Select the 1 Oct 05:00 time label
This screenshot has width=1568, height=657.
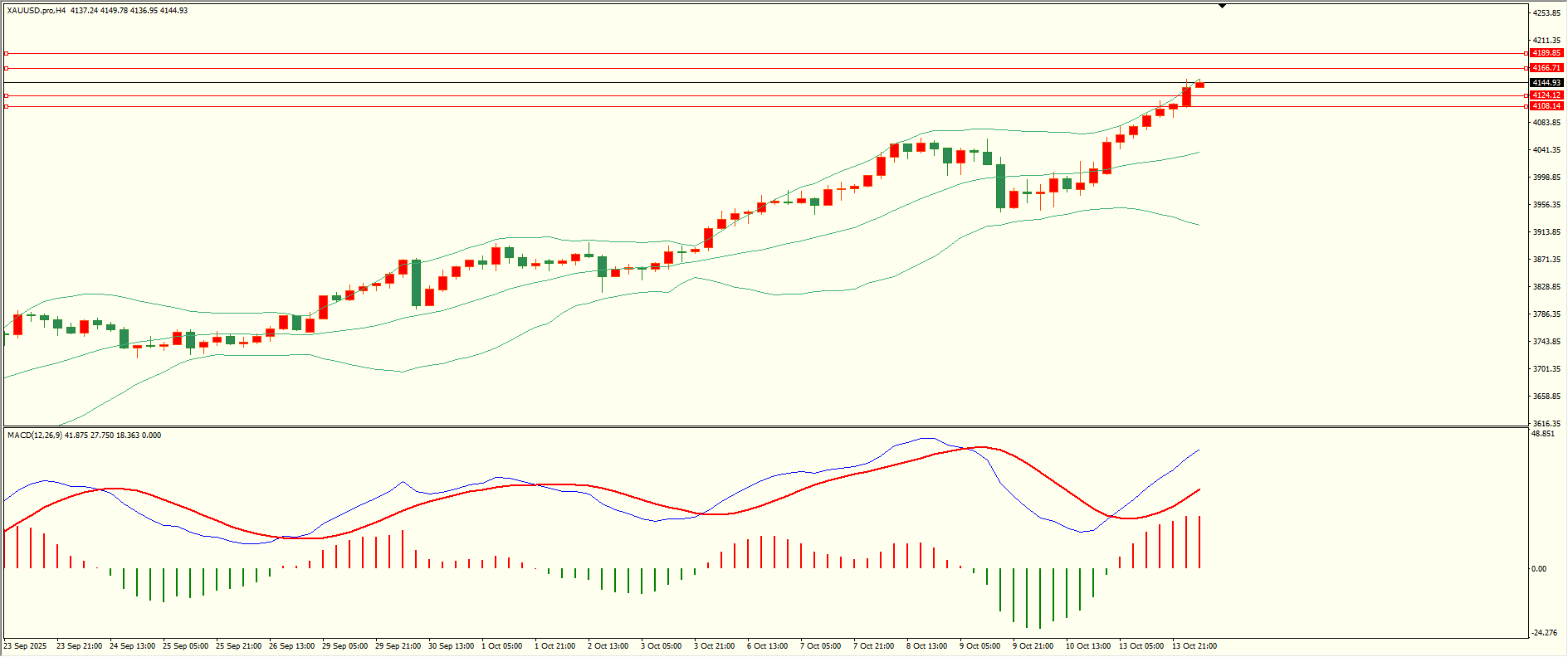coord(501,646)
